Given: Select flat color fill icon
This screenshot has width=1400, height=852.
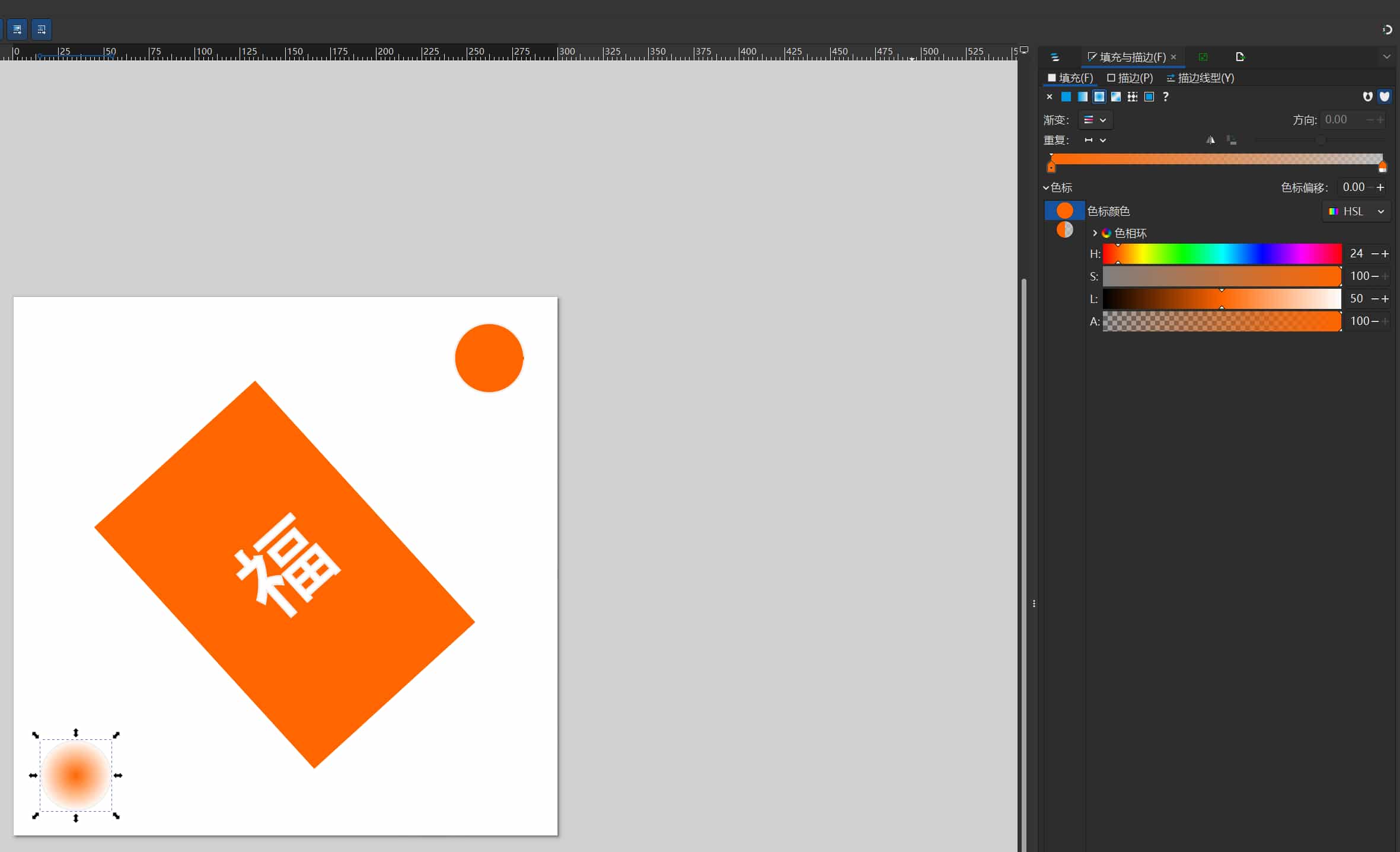Looking at the screenshot, I should [x=1066, y=97].
